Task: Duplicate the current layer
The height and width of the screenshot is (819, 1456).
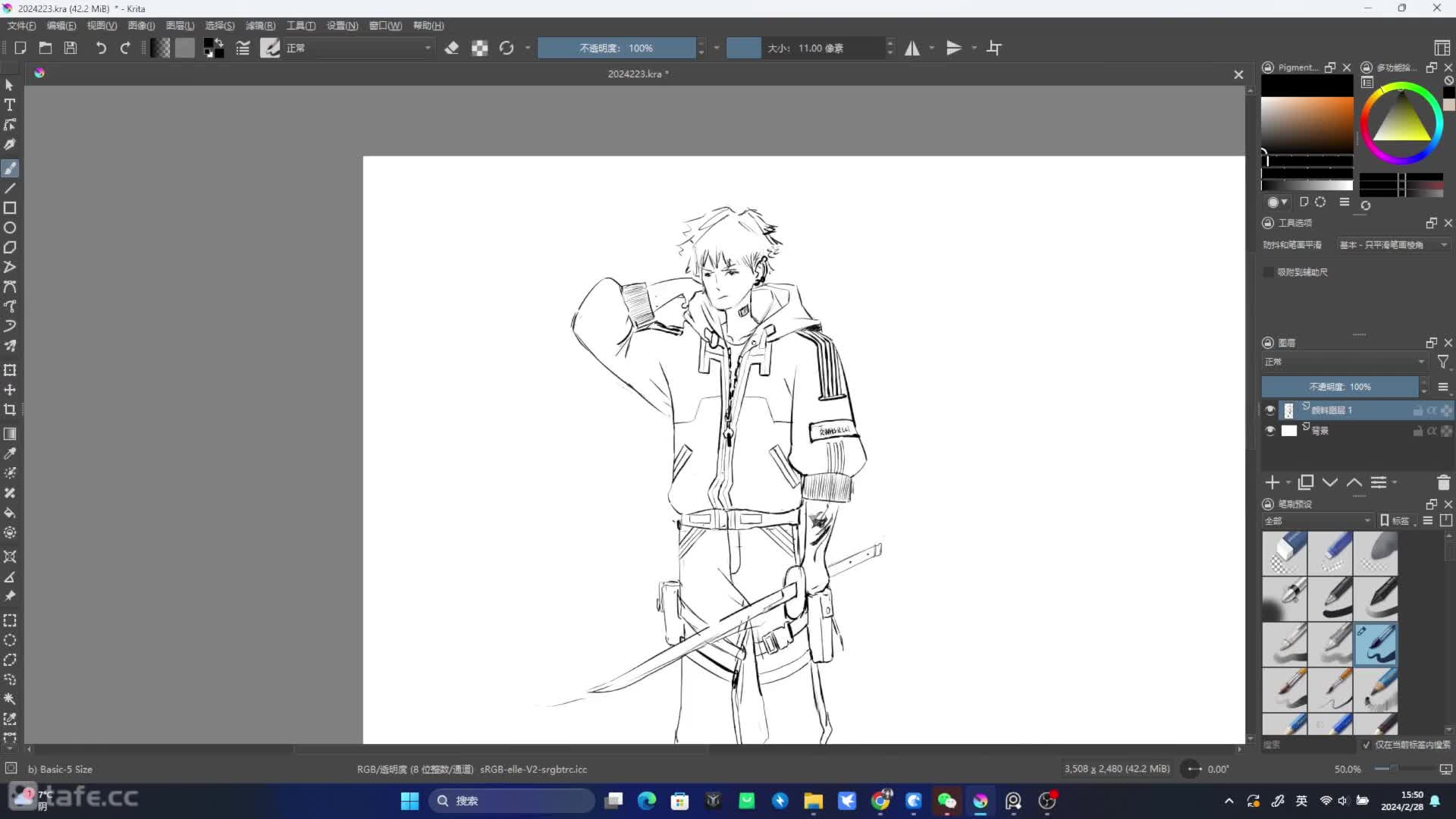Action: pyautogui.click(x=1306, y=482)
